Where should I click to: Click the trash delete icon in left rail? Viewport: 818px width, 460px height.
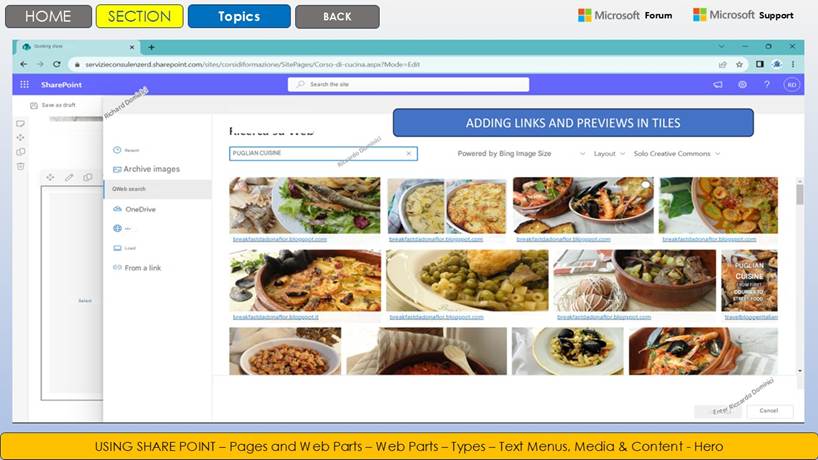pyautogui.click(x=20, y=166)
